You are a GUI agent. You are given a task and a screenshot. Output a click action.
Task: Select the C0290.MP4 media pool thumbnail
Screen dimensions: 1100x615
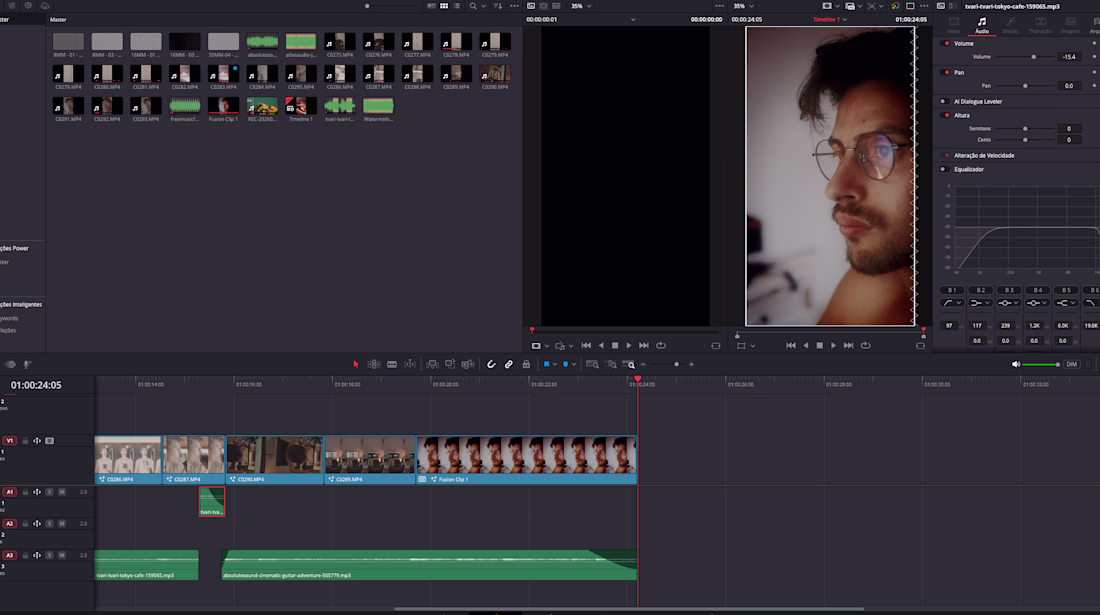coord(495,76)
